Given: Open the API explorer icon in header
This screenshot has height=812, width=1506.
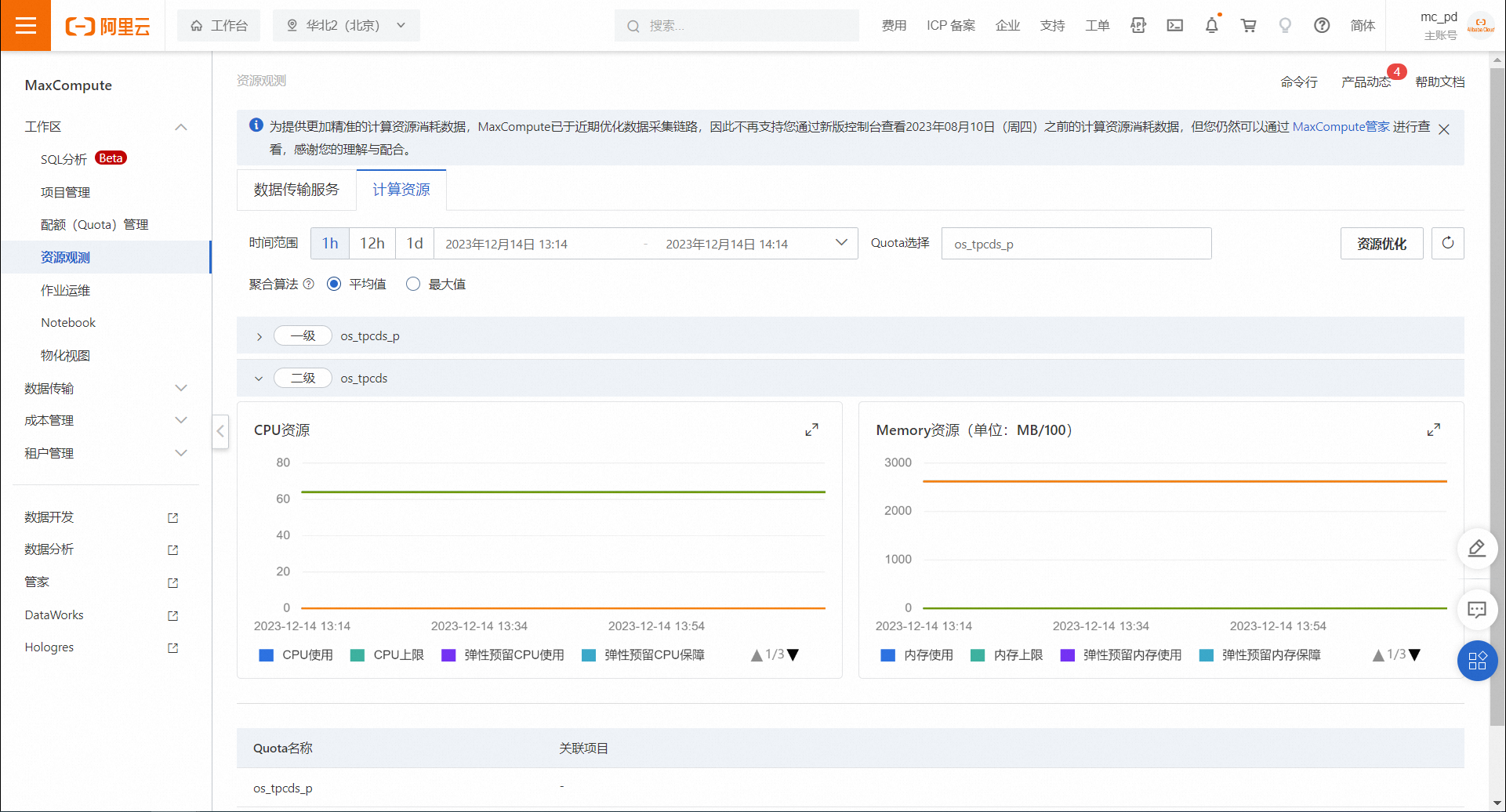Looking at the screenshot, I should (1138, 26).
